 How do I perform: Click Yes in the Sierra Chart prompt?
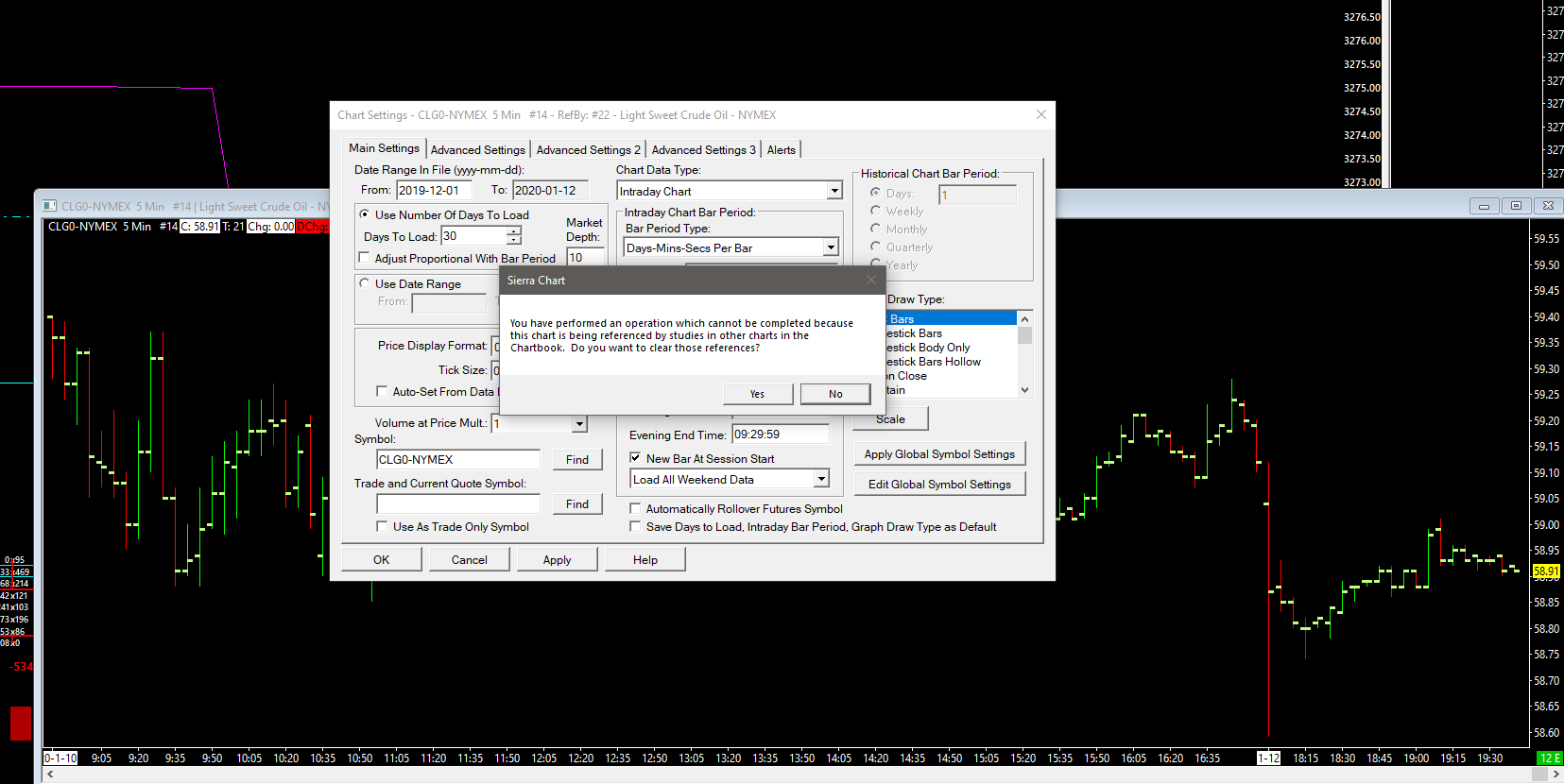pyautogui.click(x=757, y=394)
